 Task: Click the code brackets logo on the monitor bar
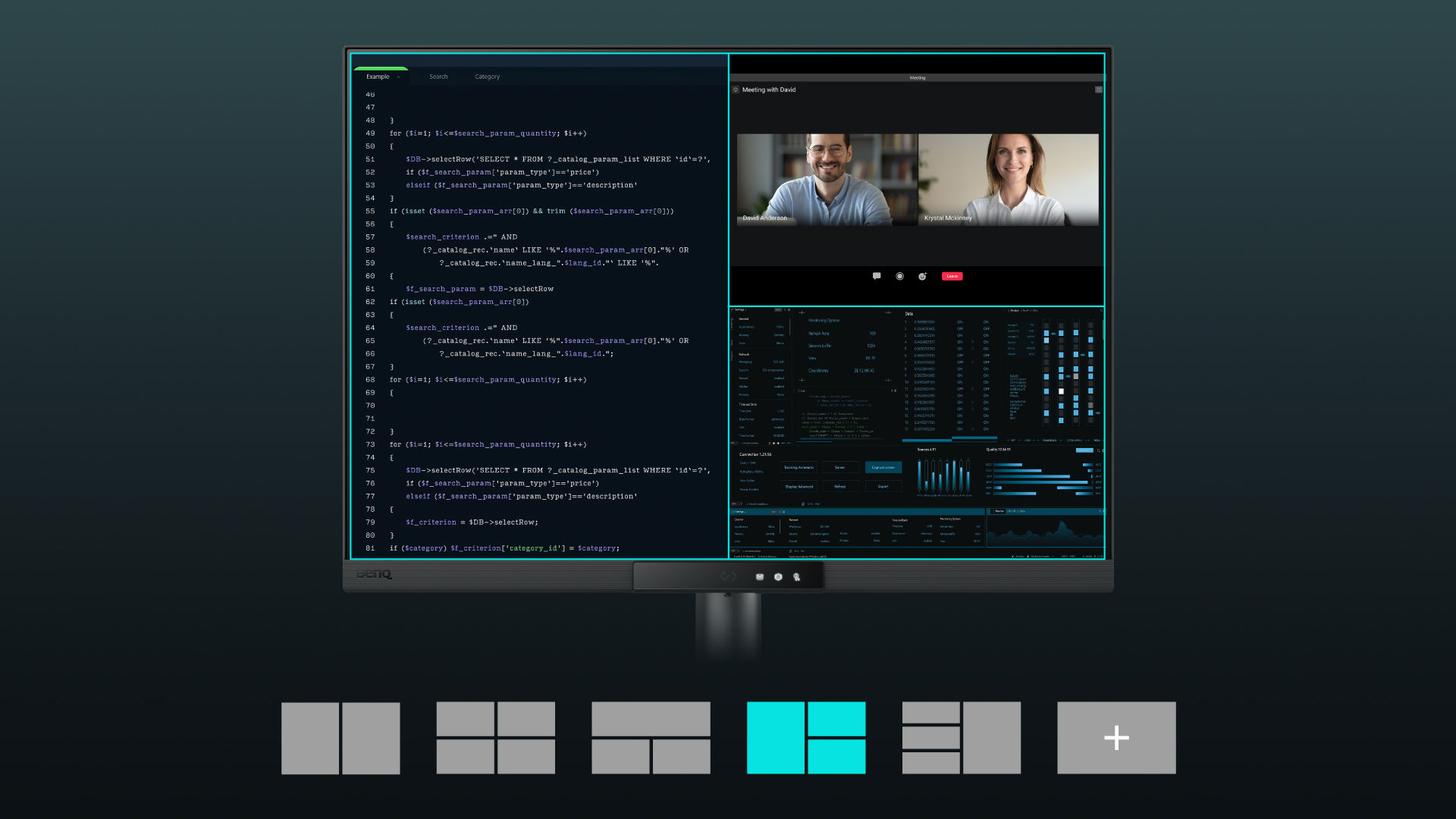pyautogui.click(x=730, y=575)
